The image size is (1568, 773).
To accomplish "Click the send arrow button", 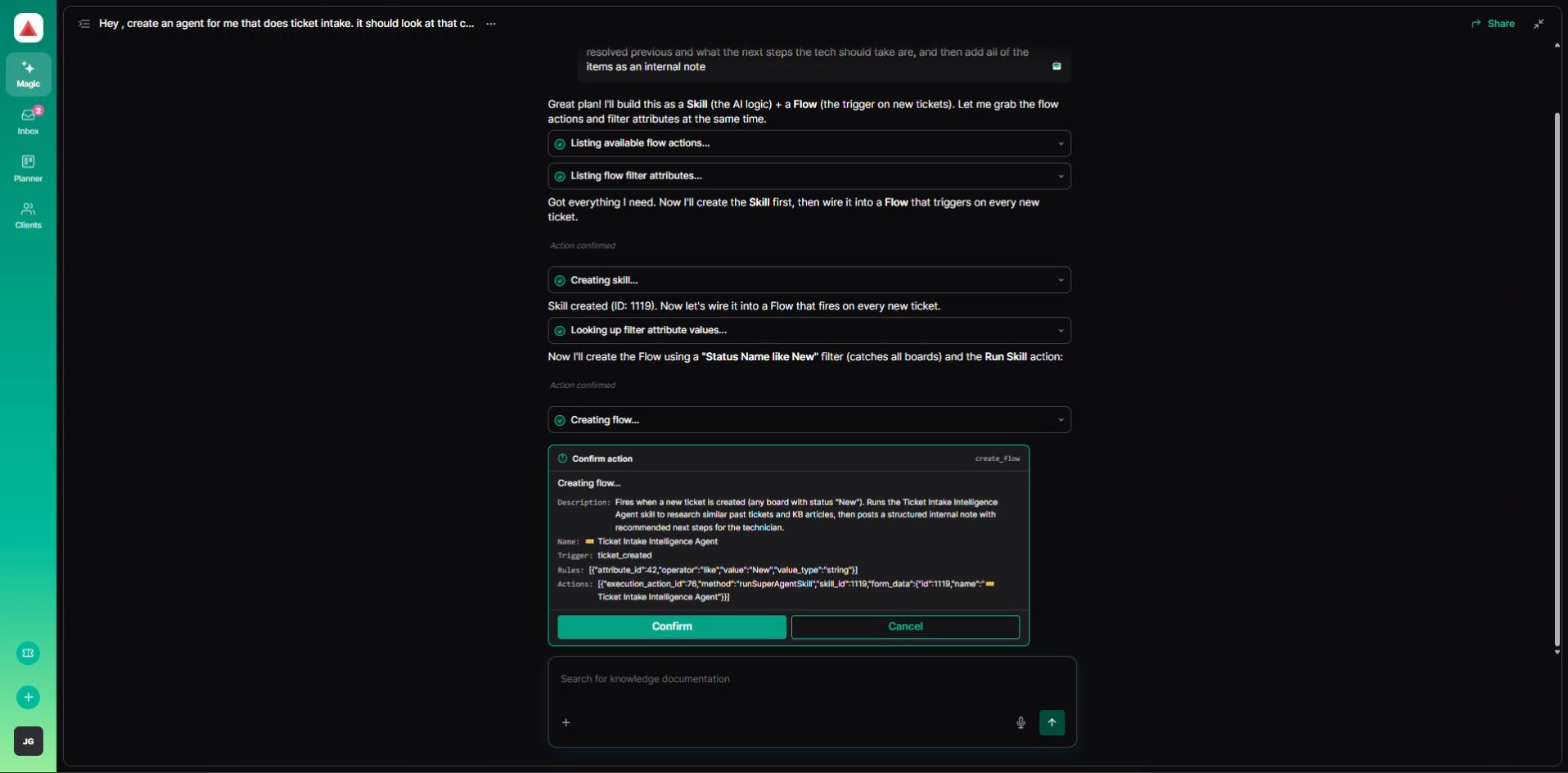I will 1052,722.
